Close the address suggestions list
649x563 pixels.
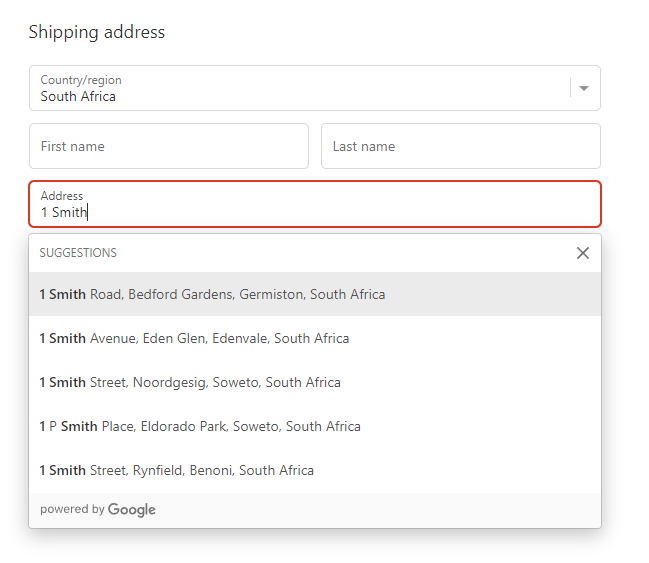583,253
